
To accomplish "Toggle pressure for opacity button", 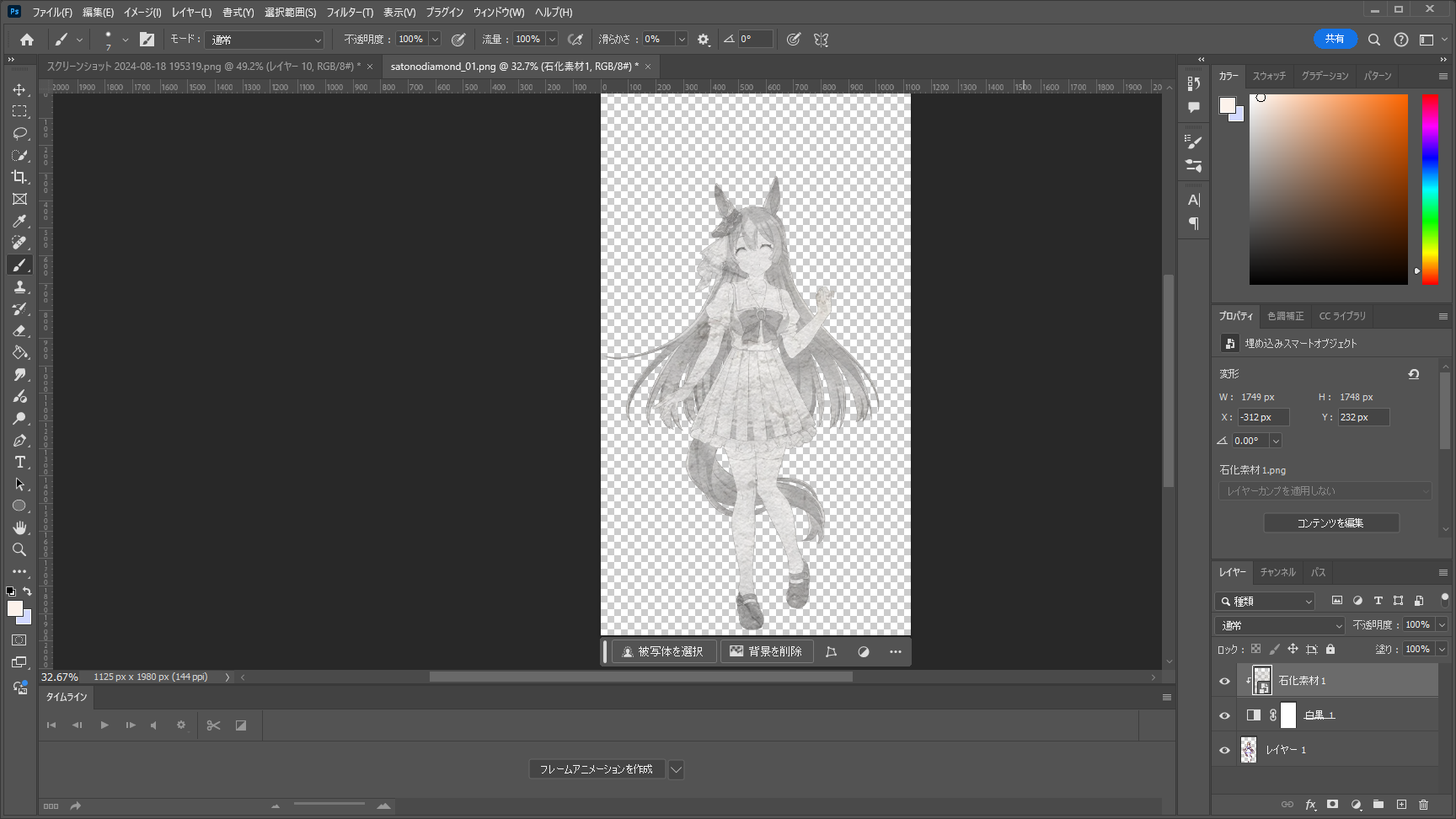I will click(x=458, y=40).
